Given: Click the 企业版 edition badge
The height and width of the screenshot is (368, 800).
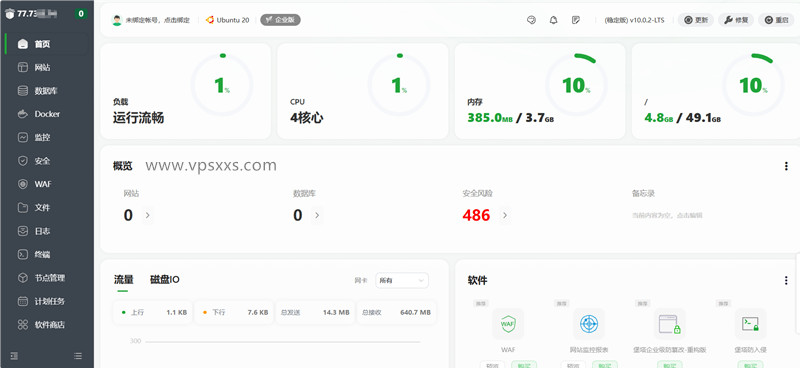Looking at the screenshot, I should click(x=280, y=20).
